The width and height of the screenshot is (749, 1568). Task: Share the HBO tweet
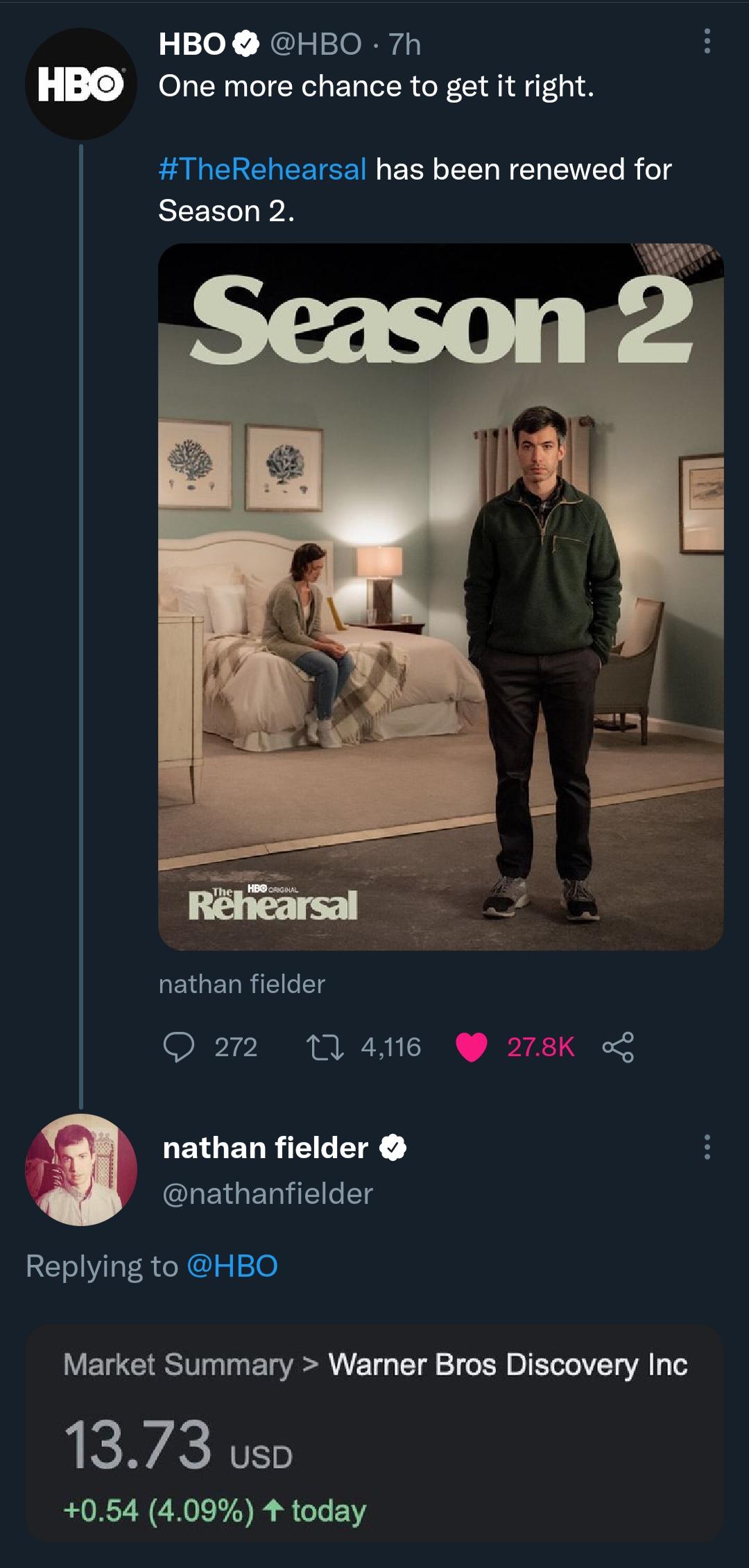(x=618, y=1046)
